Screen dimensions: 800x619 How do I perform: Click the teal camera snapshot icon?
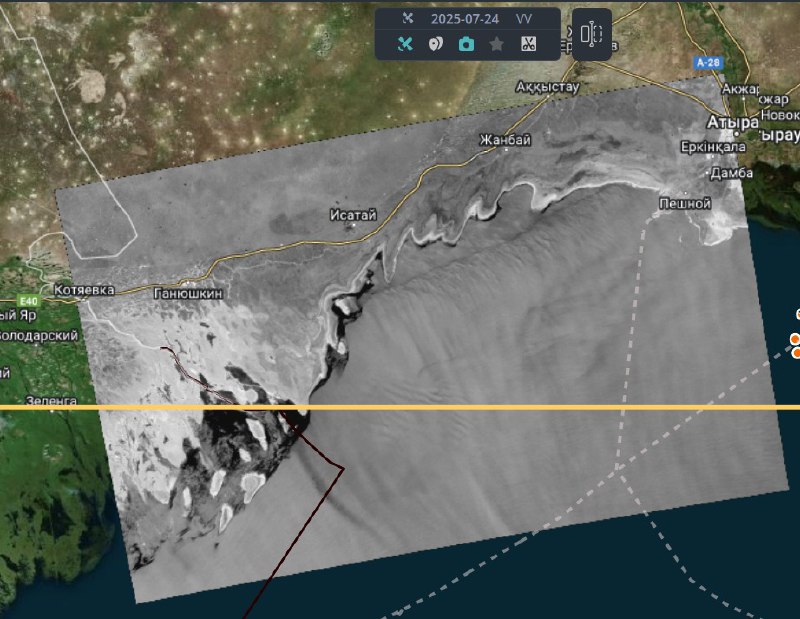point(466,44)
